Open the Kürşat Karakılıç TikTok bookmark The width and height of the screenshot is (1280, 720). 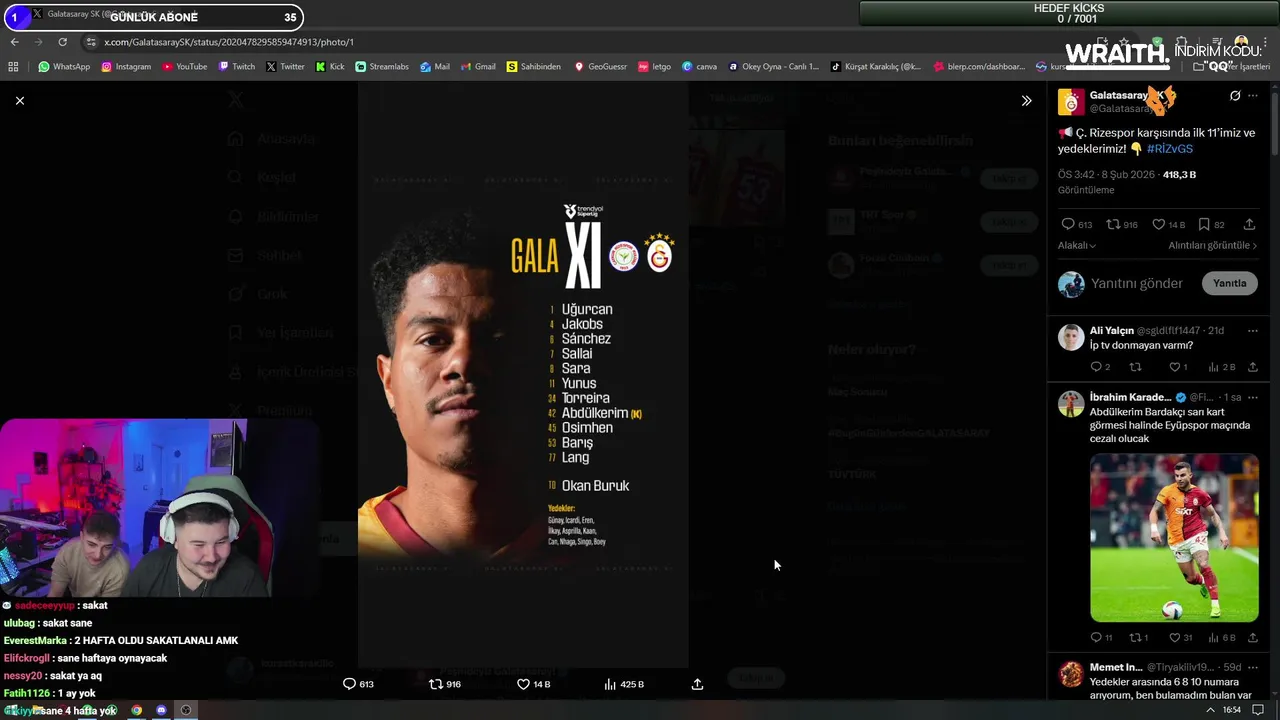tap(876, 67)
